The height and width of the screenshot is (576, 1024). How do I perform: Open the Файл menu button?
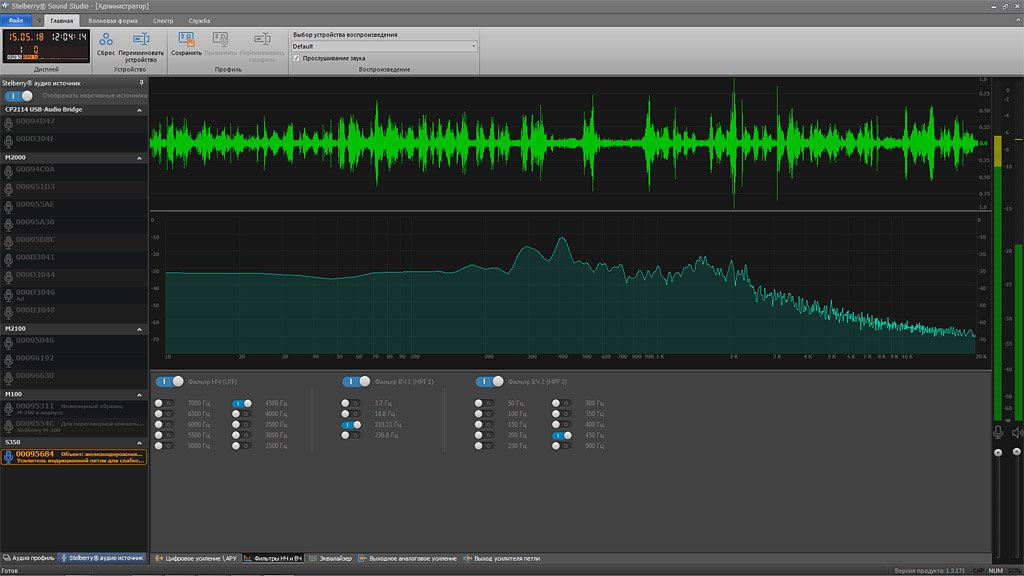[17, 20]
